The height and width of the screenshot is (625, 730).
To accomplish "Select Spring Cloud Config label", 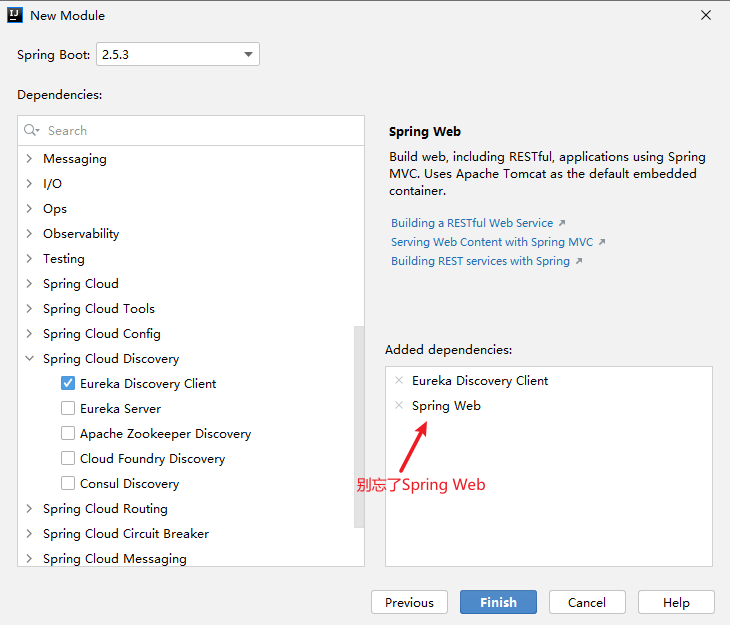I will (x=101, y=333).
